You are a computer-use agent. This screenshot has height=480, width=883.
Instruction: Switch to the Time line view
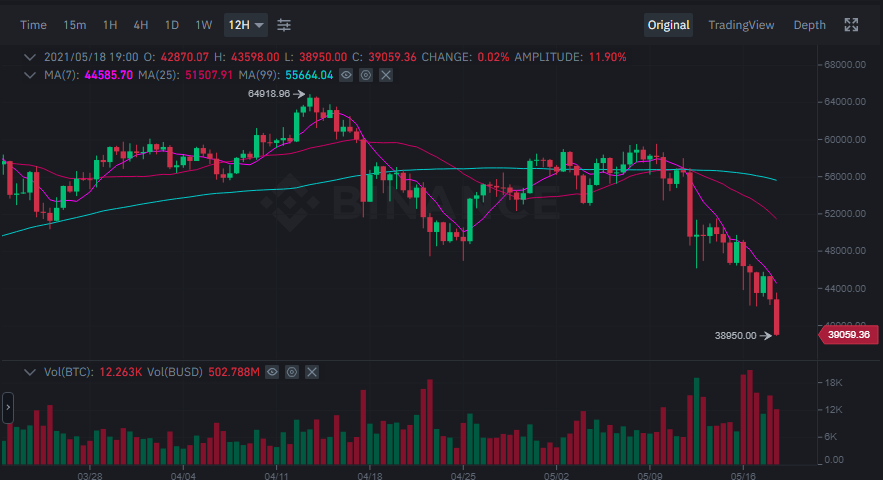33,24
